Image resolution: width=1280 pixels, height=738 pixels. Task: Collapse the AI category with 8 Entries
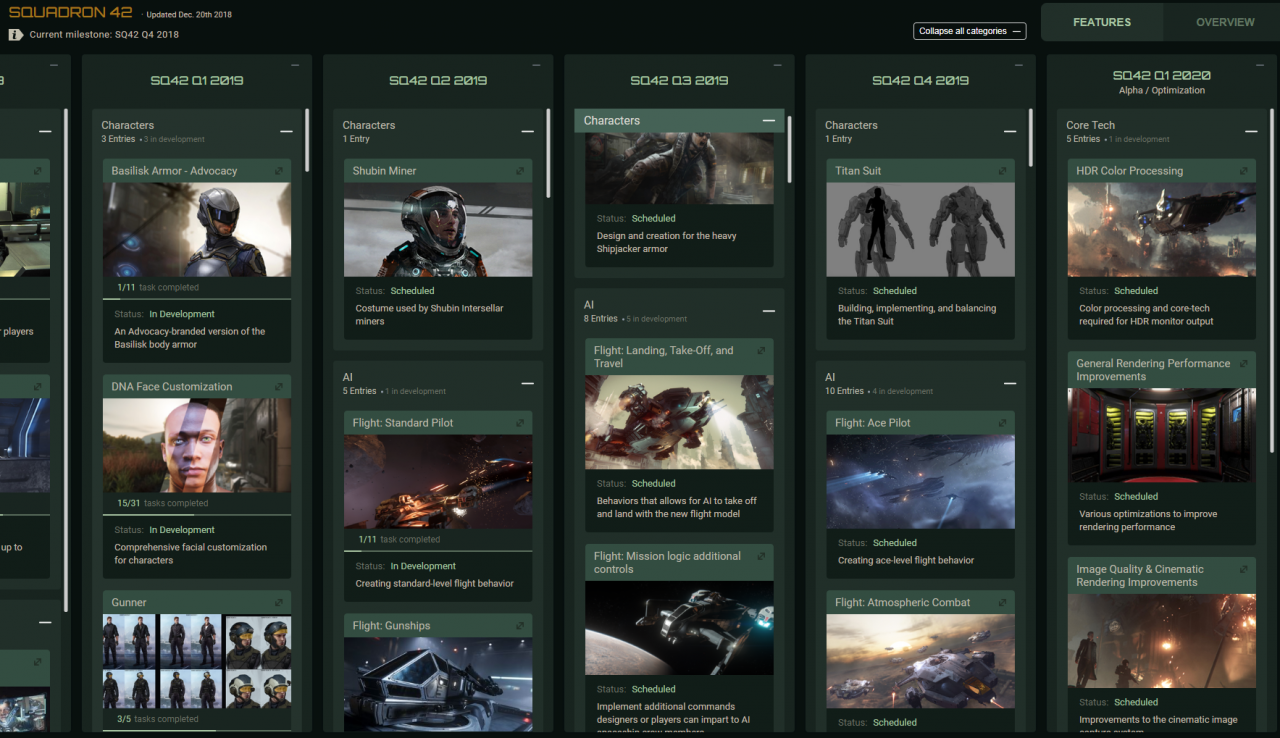click(x=769, y=312)
